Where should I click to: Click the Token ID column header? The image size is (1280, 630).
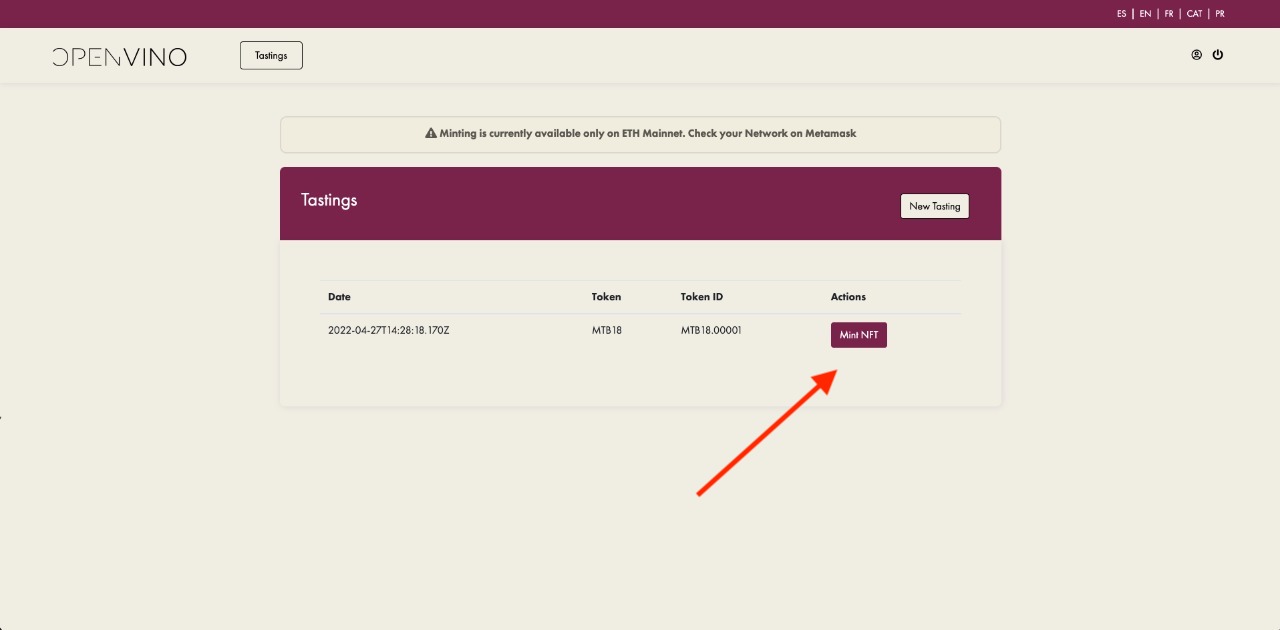click(702, 297)
